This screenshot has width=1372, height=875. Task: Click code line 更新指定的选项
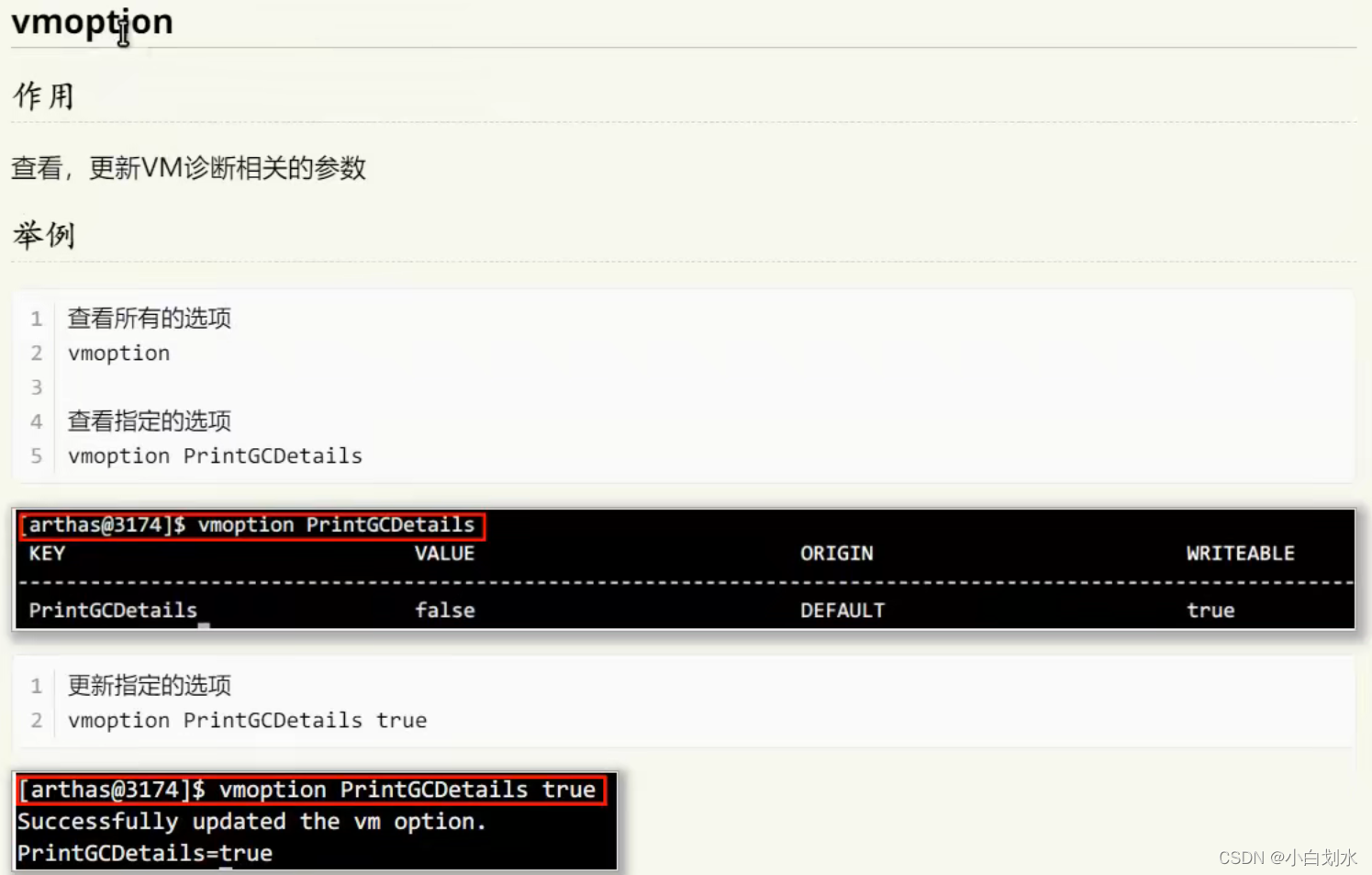coord(150,686)
